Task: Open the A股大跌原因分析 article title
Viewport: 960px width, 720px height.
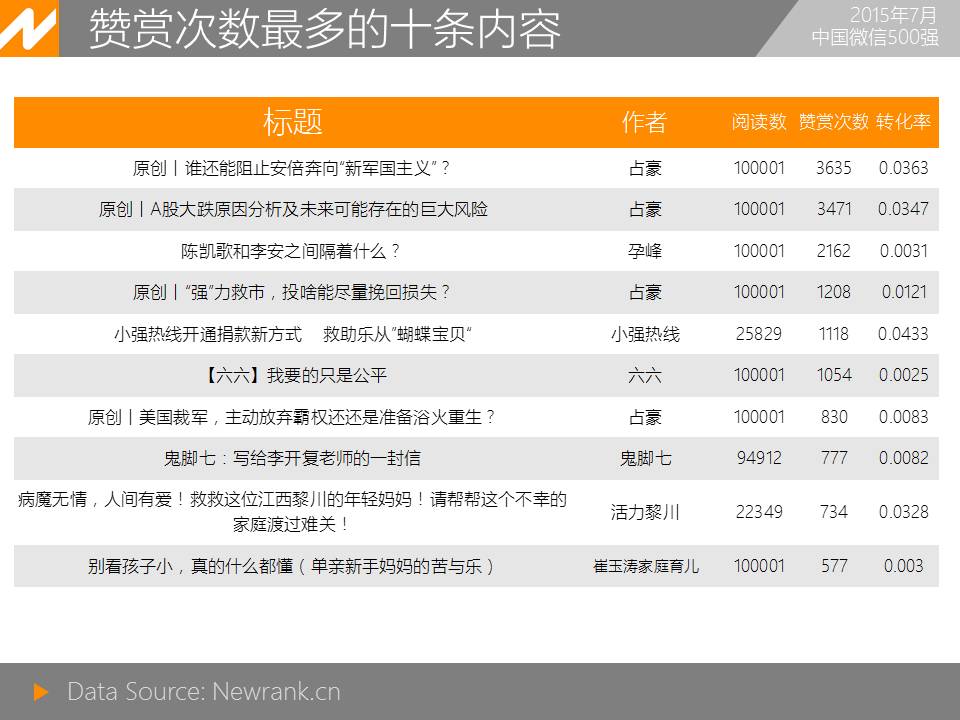Action: pos(292,209)
